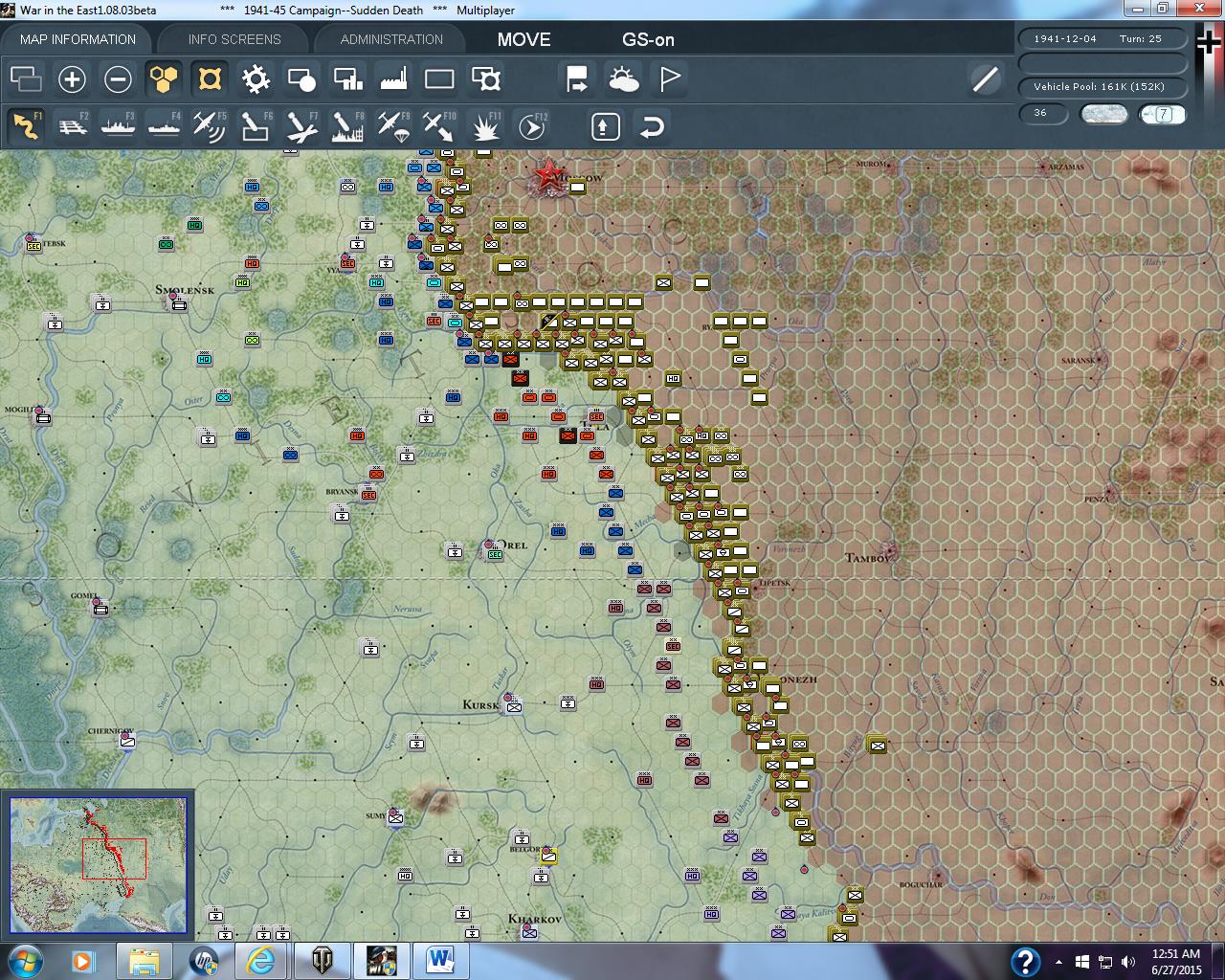Click the Saransk city label
Image resolution: width=1225 pixels, height=980 pixels.
(1078, 361)
